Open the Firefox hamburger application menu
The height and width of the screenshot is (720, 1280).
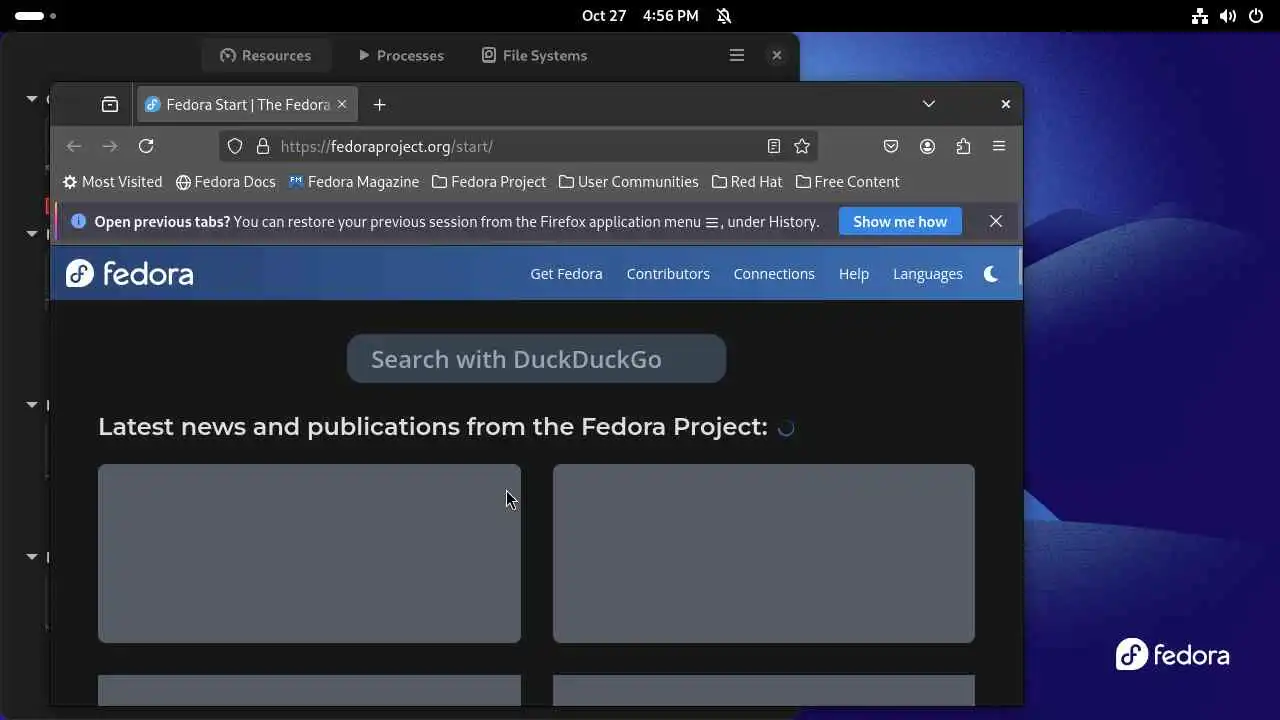(x=999, y=146)
